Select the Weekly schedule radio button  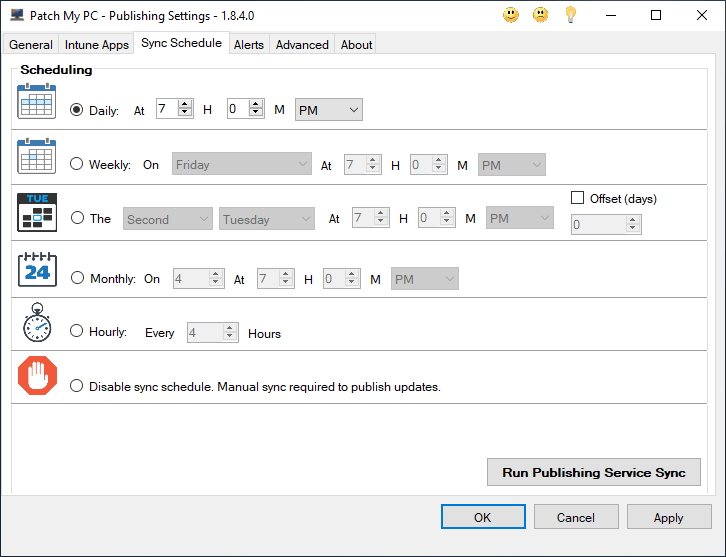coord(76,164)
